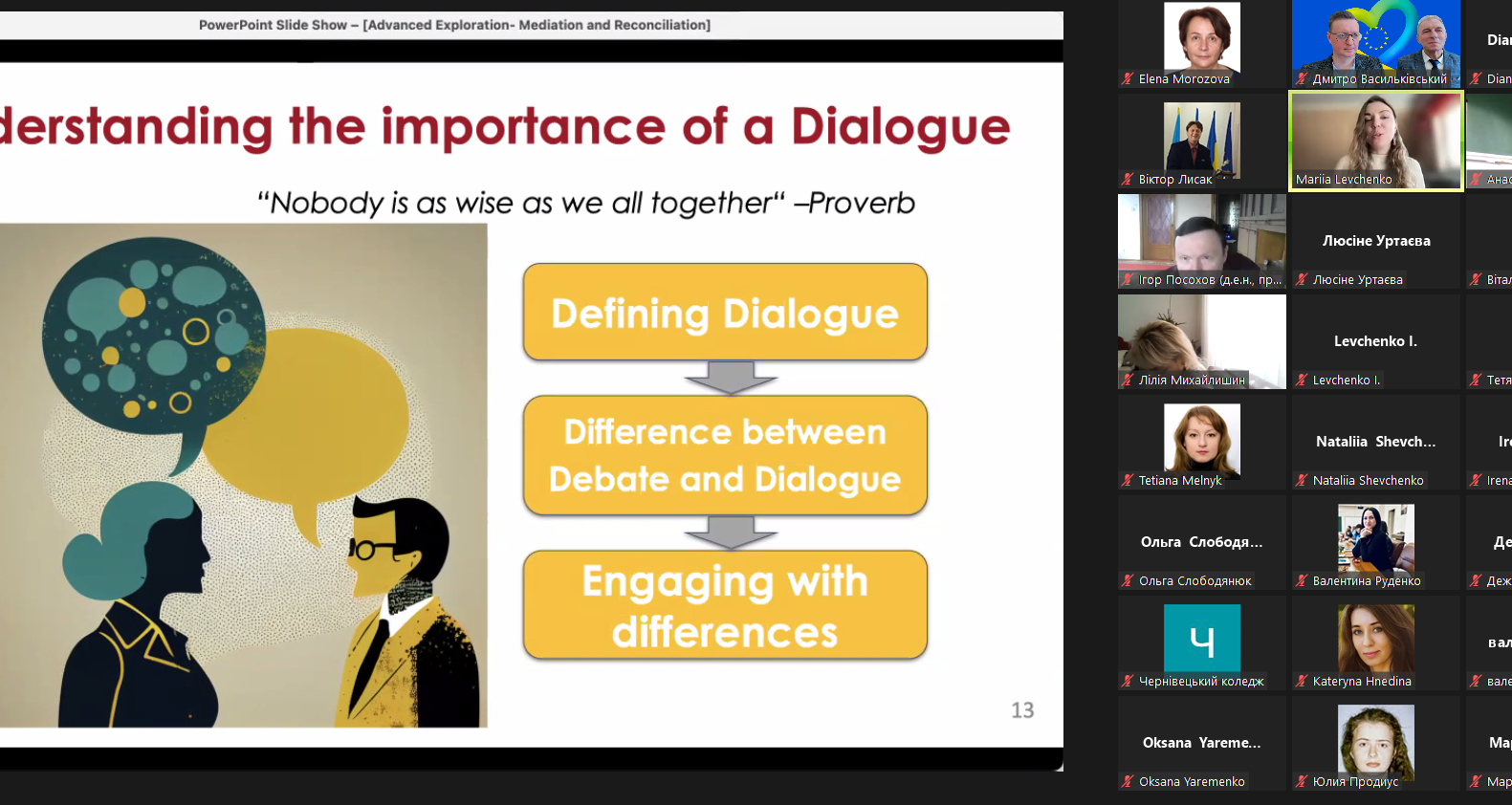Viewport: 1512px width, 805px height.
Task: Click the muted mic icon for Ольга Слободянюк
Action: tap(1129, 581)
